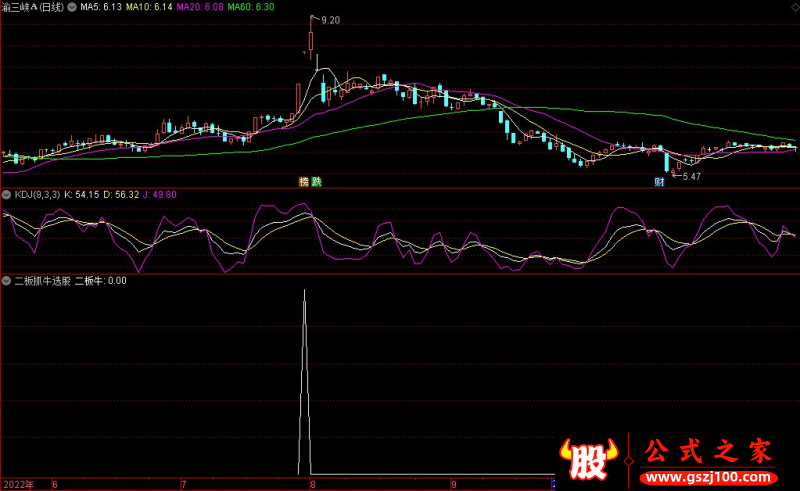The width and height of the screenshot is (800, 491).
Task: Select the MA10 moving average label
Action: pos(149,7)
